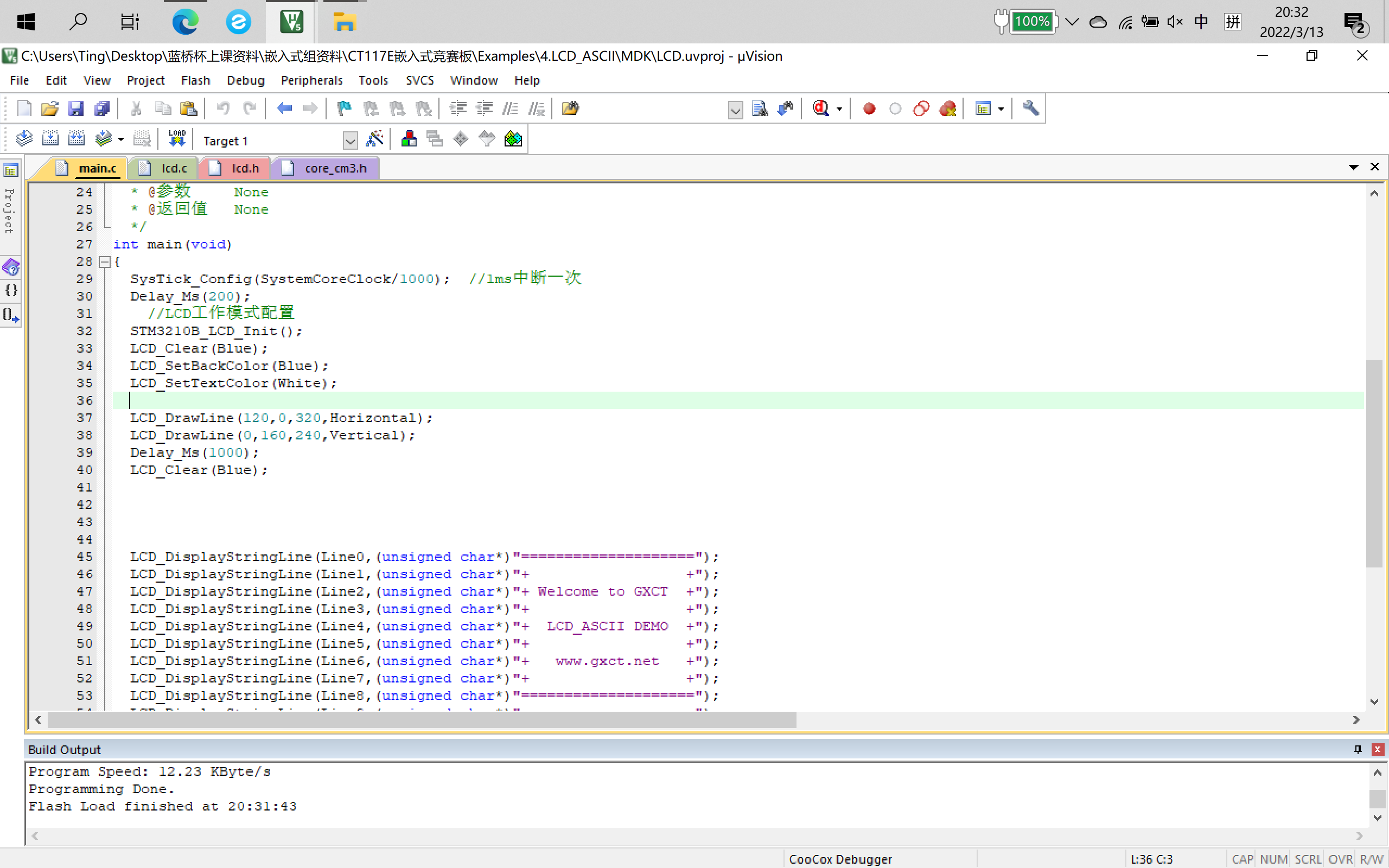Click the Configuration wrench icon
This screenshot has height=868, width=1389.
click(x=1030, y=108)
